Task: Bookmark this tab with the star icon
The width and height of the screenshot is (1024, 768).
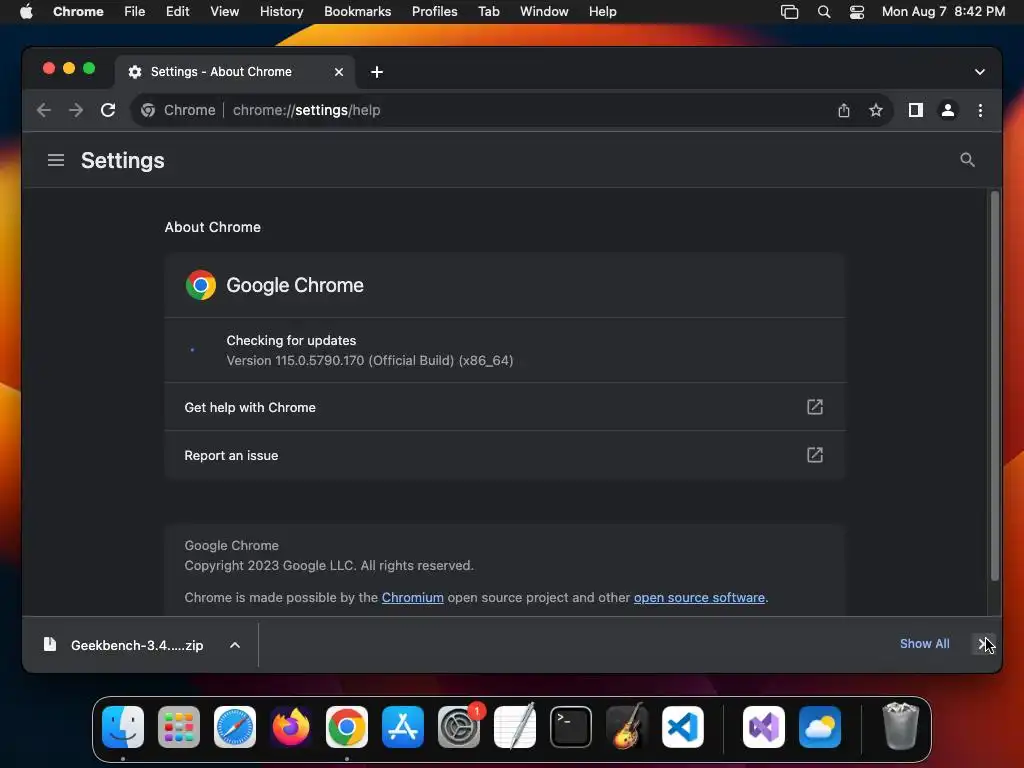Action: [x=876, y=110]
